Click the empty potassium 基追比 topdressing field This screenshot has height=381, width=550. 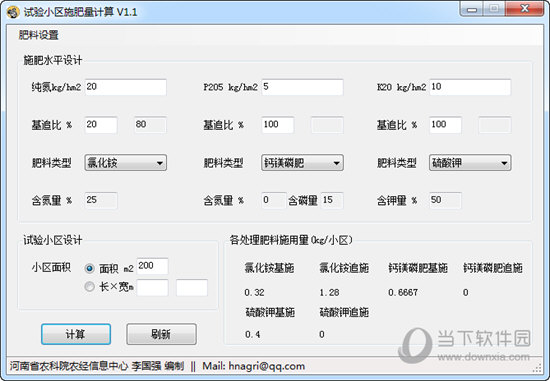point(495,125)
